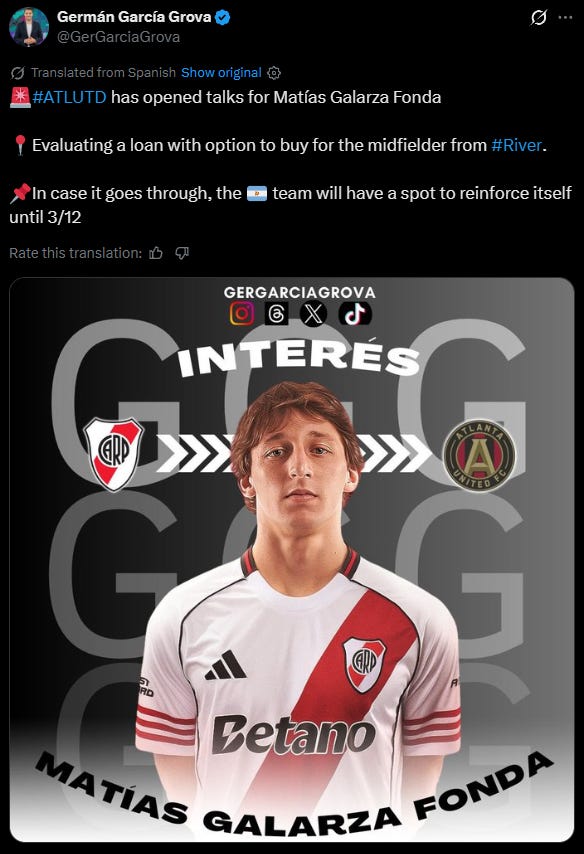Open translation settings gear icon
Screen dimensions: 584x854
pyautogui.click(x=275, y=72)
